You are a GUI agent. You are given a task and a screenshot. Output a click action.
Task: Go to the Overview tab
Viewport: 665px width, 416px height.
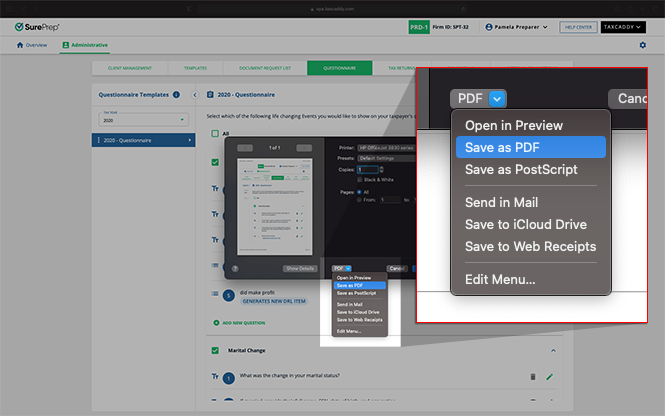32,45
